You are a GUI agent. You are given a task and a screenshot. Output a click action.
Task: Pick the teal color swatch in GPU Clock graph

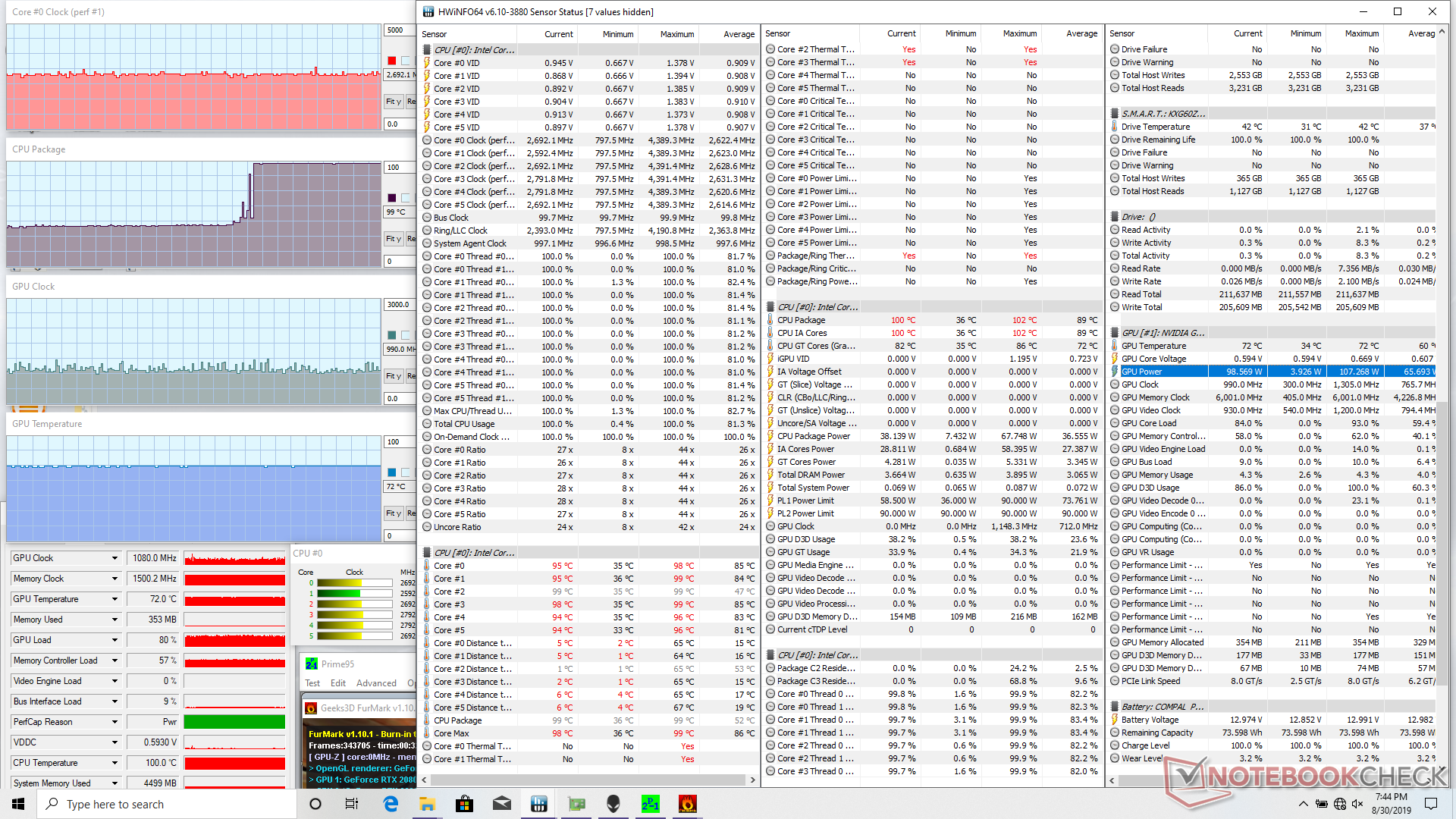pyautogui.click(x=392, y=335)
